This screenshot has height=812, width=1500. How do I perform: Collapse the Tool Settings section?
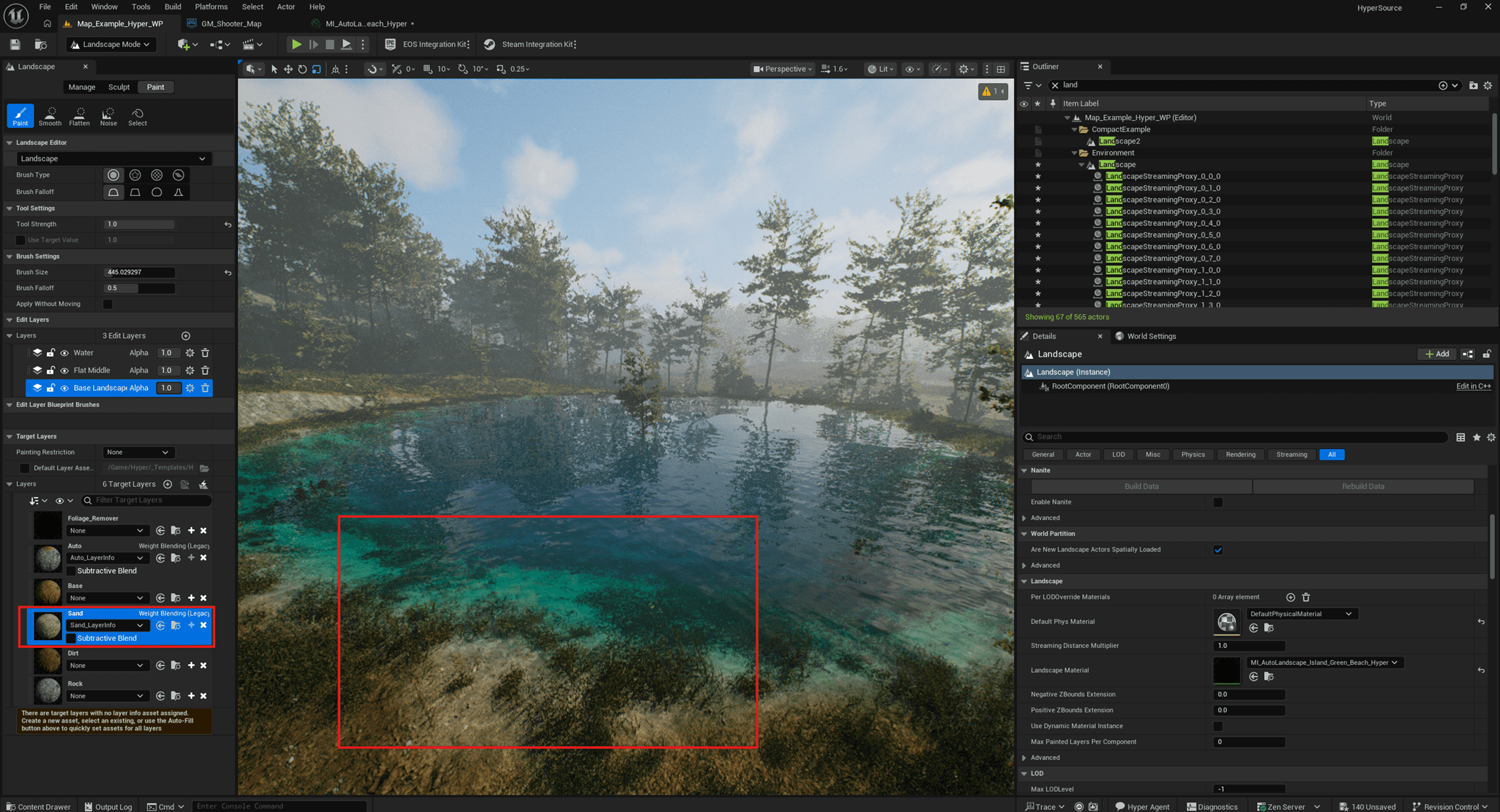(10, 208)
